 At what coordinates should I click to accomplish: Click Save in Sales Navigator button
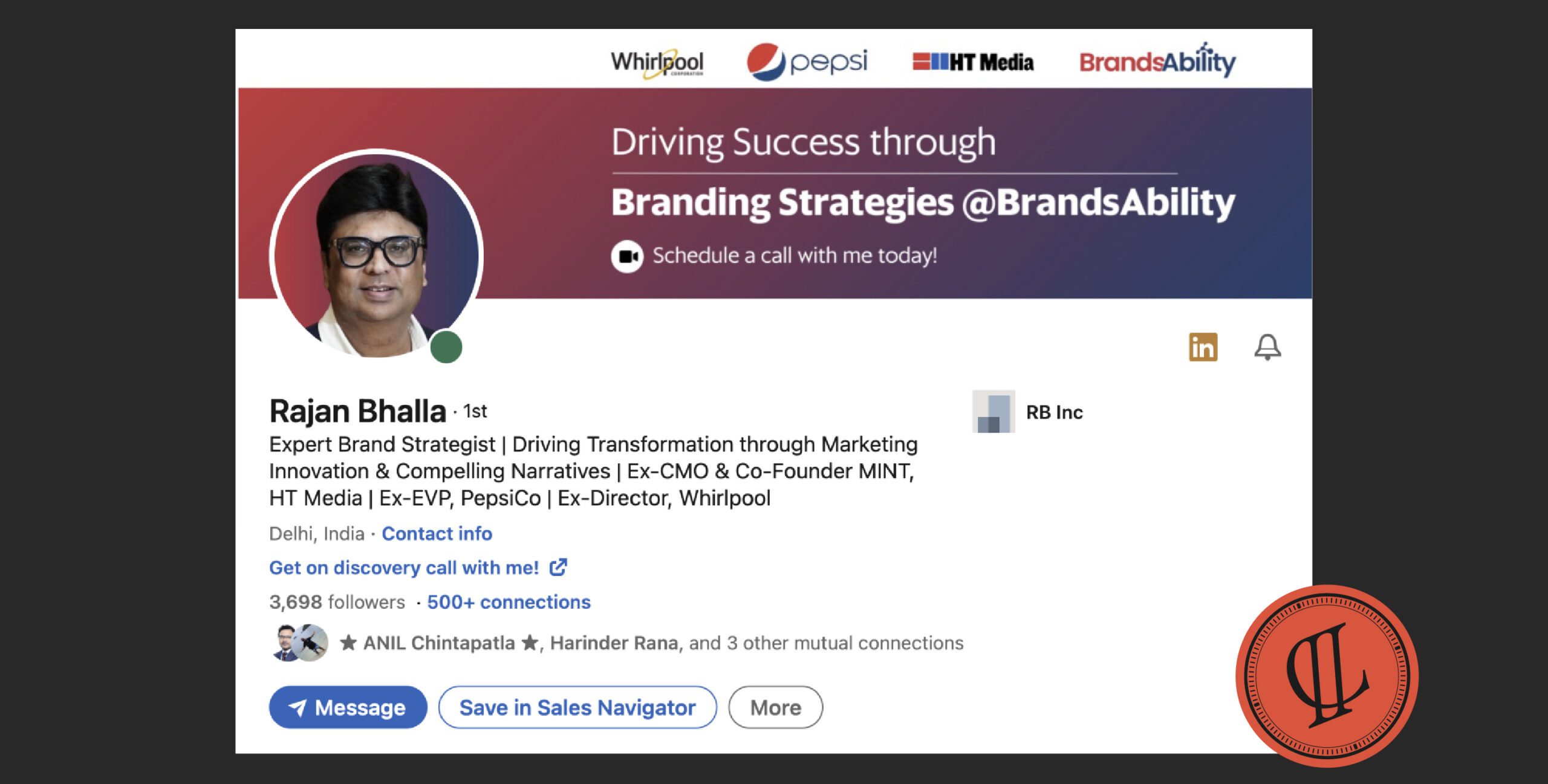[577, 707]
